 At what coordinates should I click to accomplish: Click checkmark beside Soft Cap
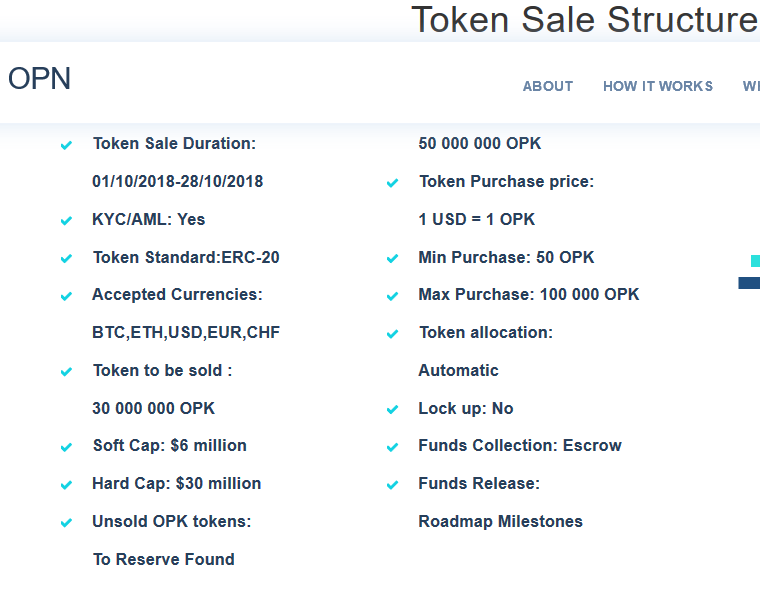[x=67, y=447]
